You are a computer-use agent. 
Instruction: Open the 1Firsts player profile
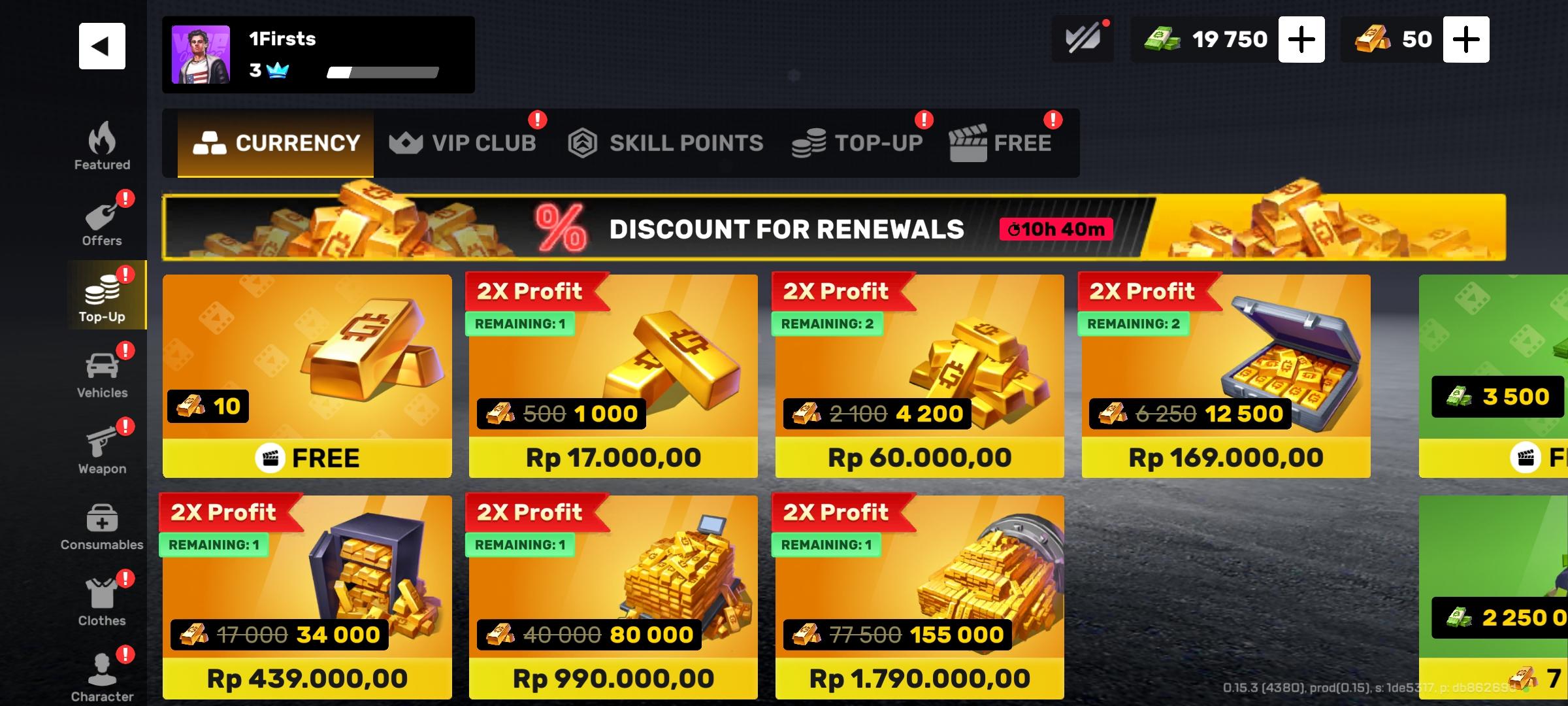[x=318, y=55]
